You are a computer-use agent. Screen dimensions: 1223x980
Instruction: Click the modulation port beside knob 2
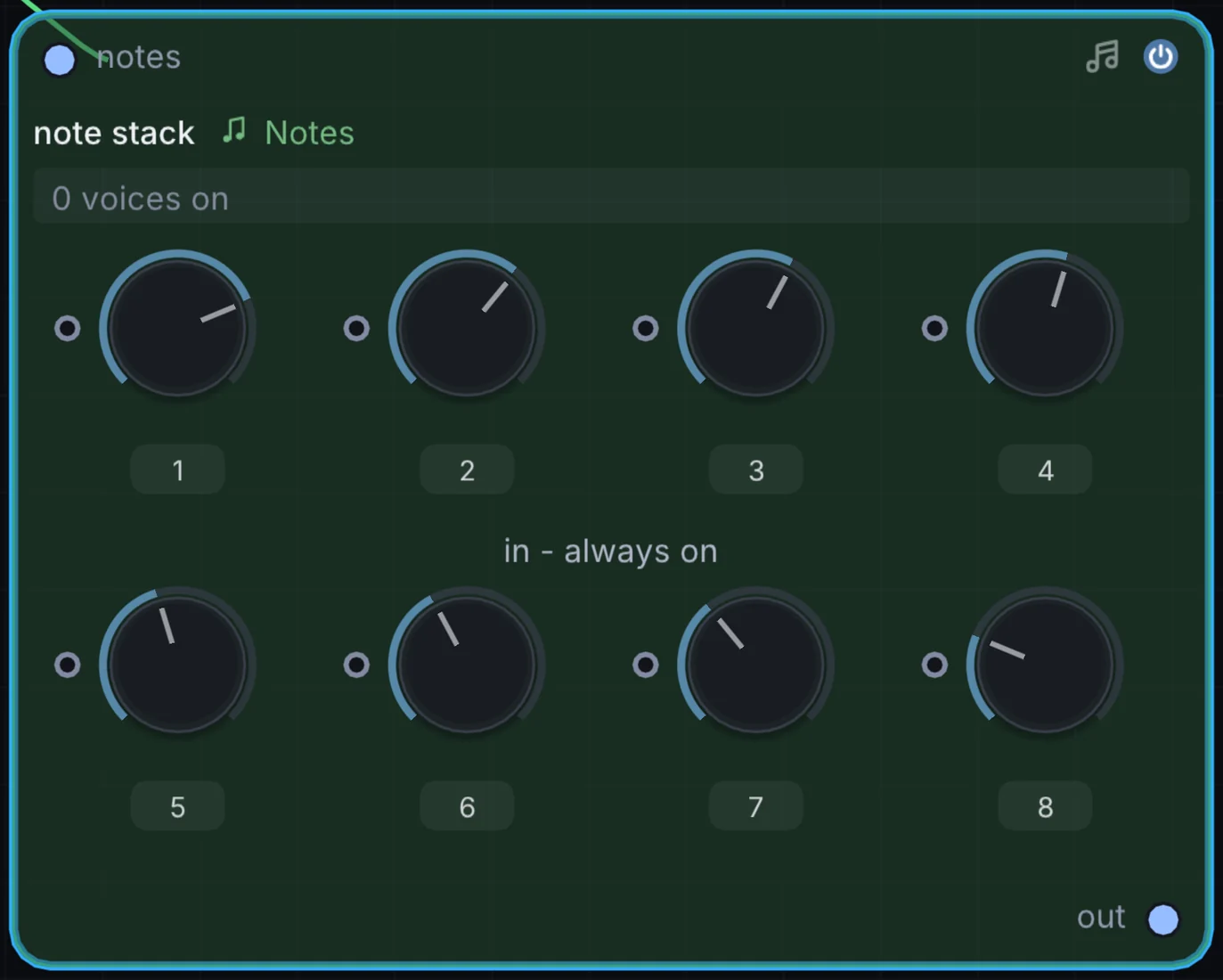point(356,328)
